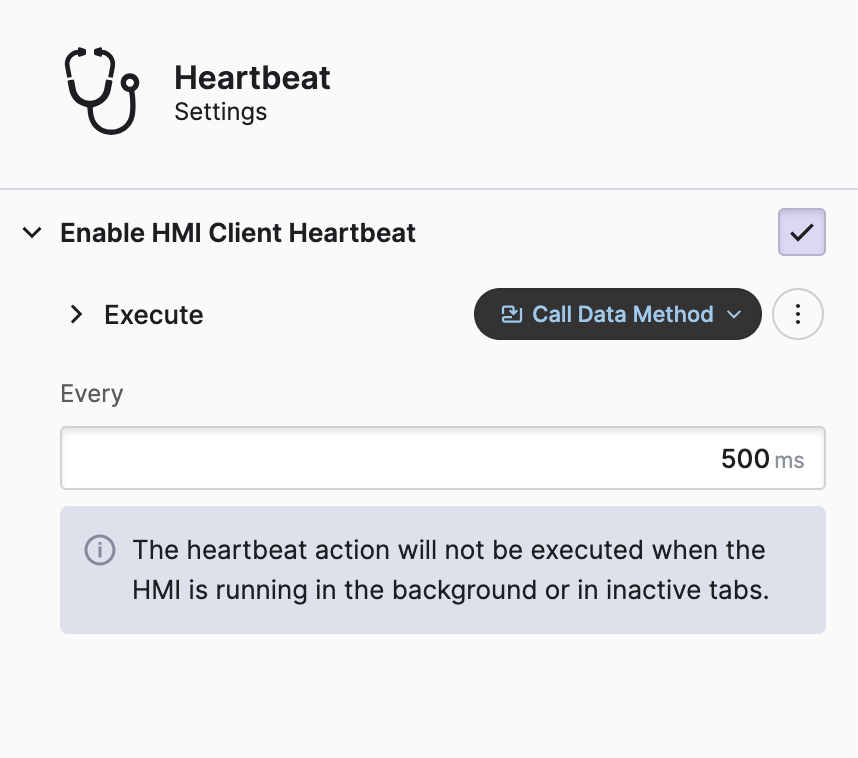
Task: Click the heartbeat background notice text
Action: click(448, 550)
